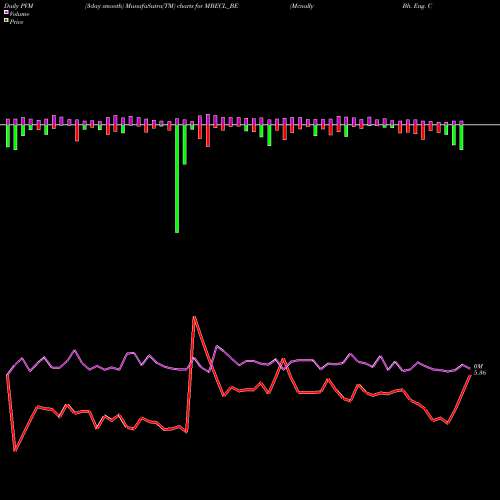The height and width of the screenshot is (500, 500).
Task: Click the MunafaSutra charts for MBECL_BE heading
Action: 162,6
